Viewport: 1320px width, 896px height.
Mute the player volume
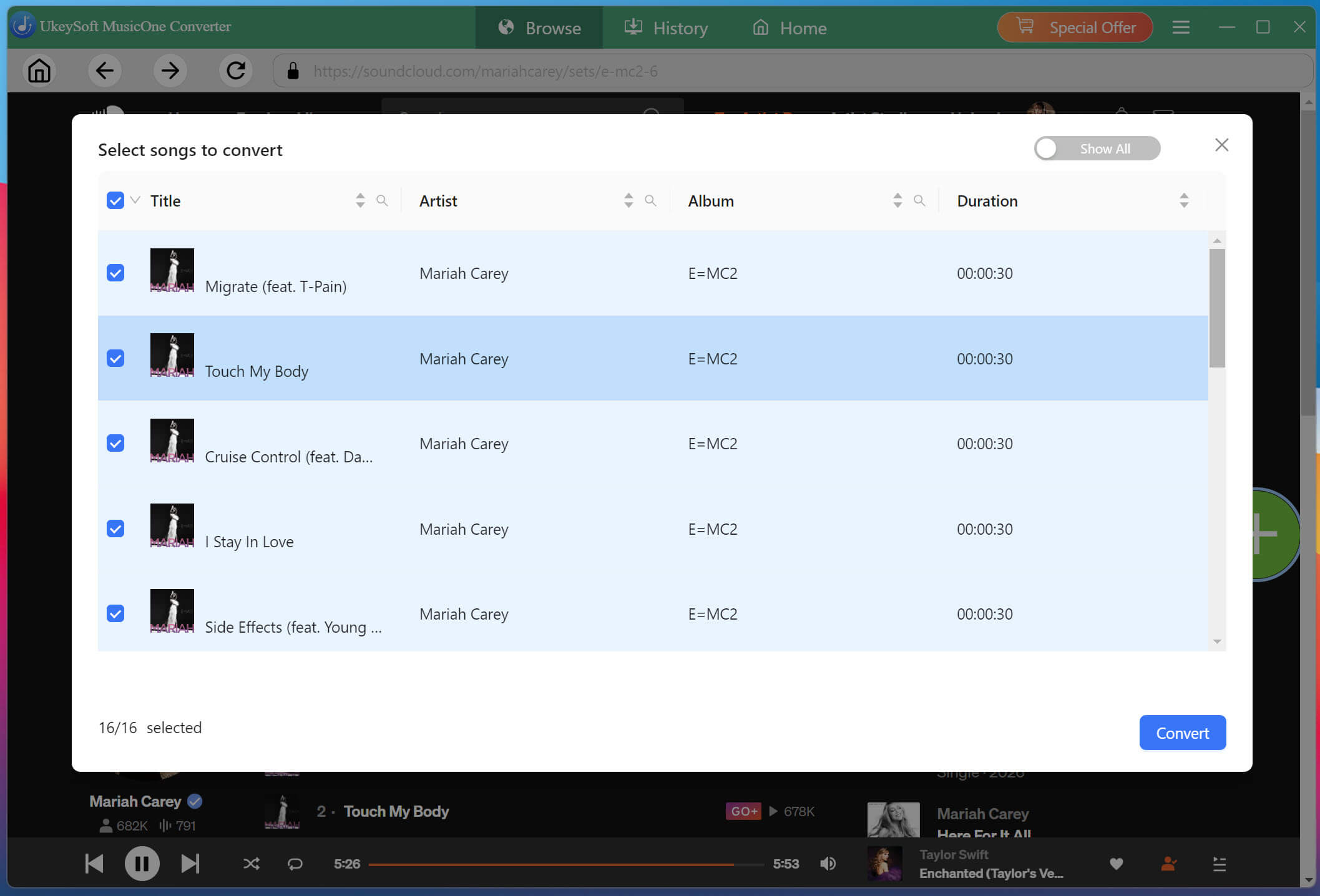coord(828,864)
